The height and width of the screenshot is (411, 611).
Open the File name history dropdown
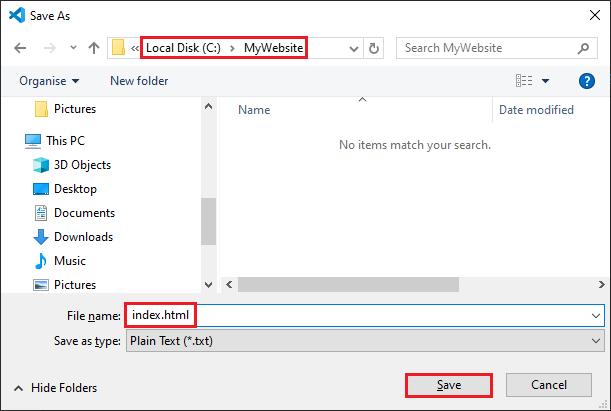(596, 316)
